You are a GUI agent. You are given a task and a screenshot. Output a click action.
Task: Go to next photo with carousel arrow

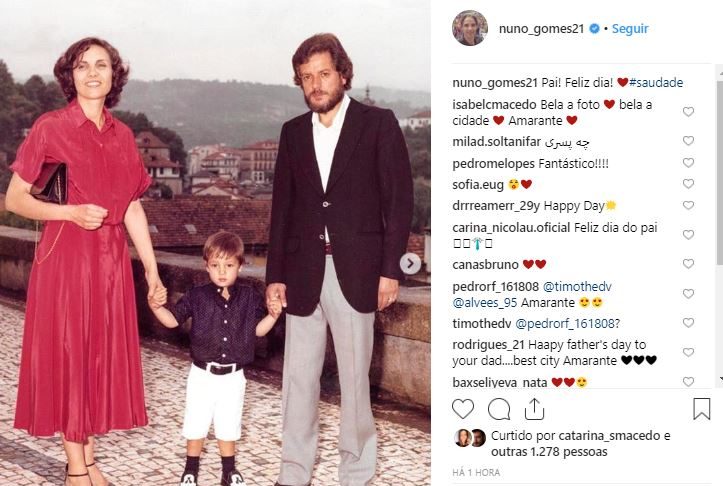pos(410,264)
